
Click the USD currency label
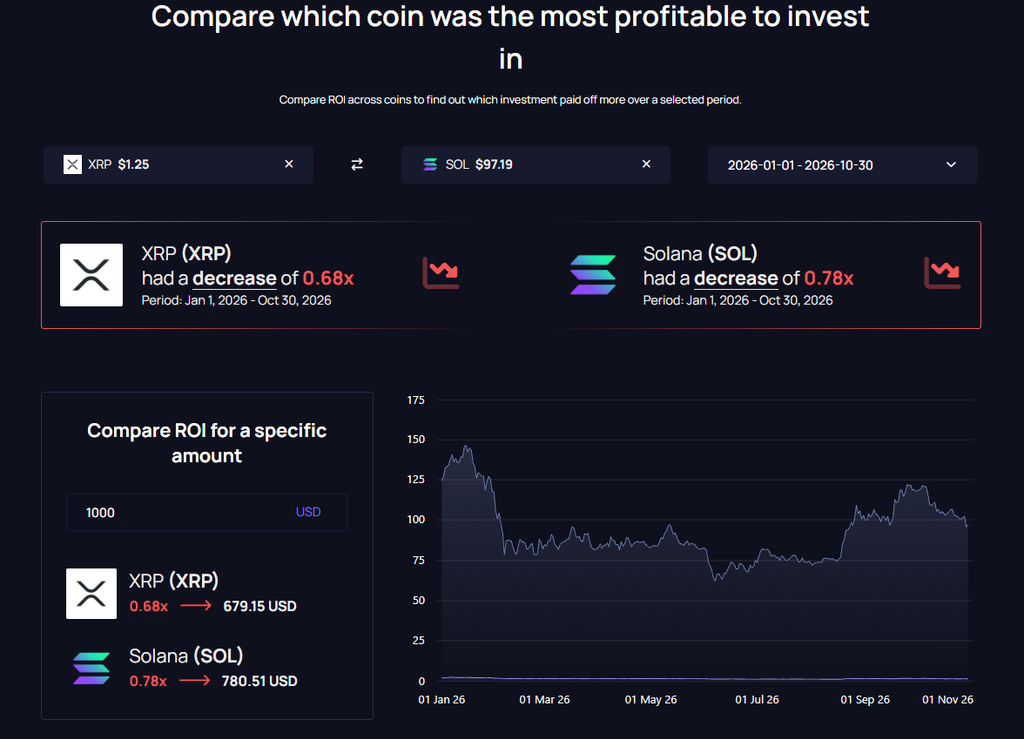pyautogui.click(x=308, y=512)
